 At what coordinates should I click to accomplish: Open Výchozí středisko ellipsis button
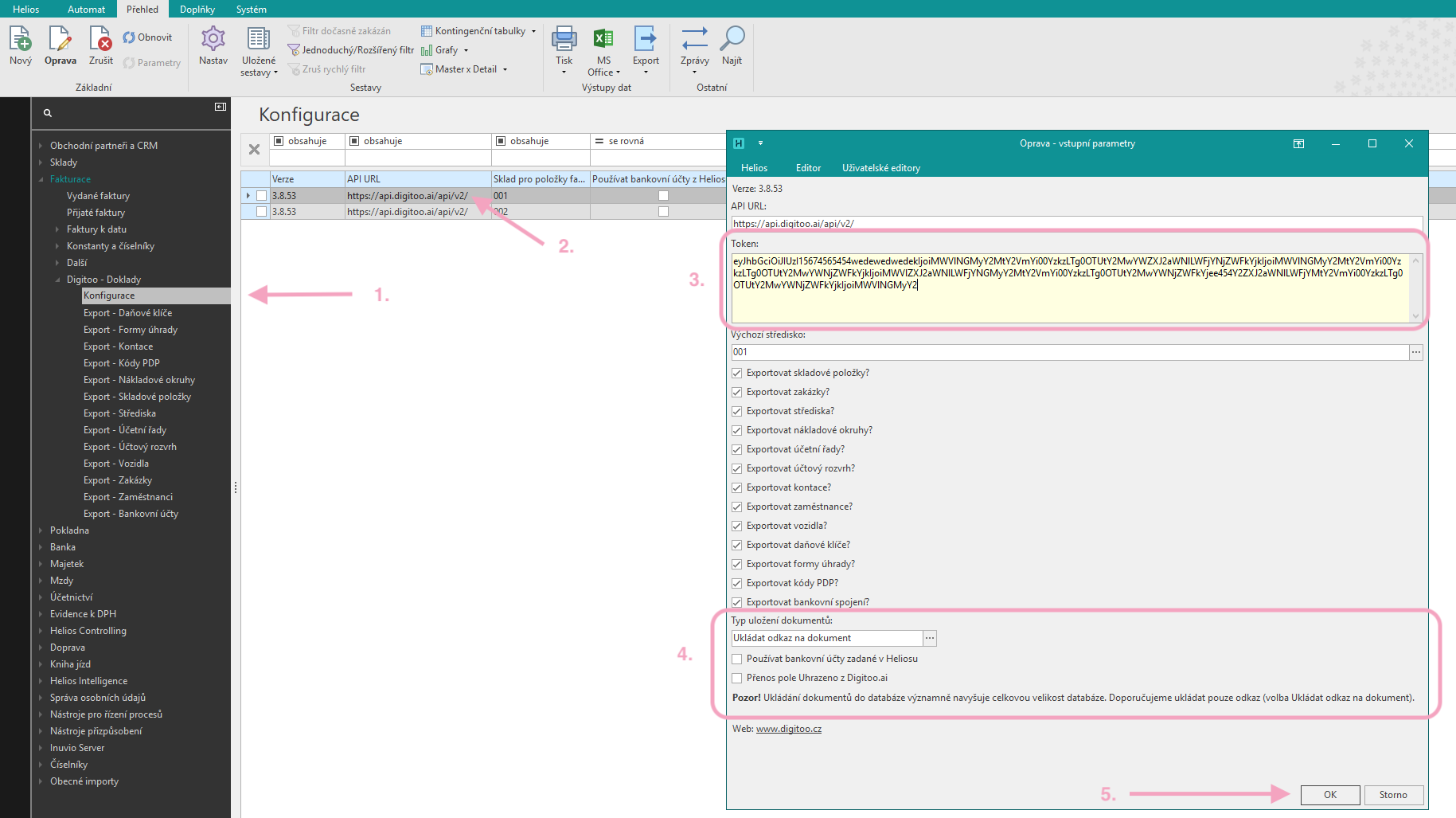point(1416,352)
